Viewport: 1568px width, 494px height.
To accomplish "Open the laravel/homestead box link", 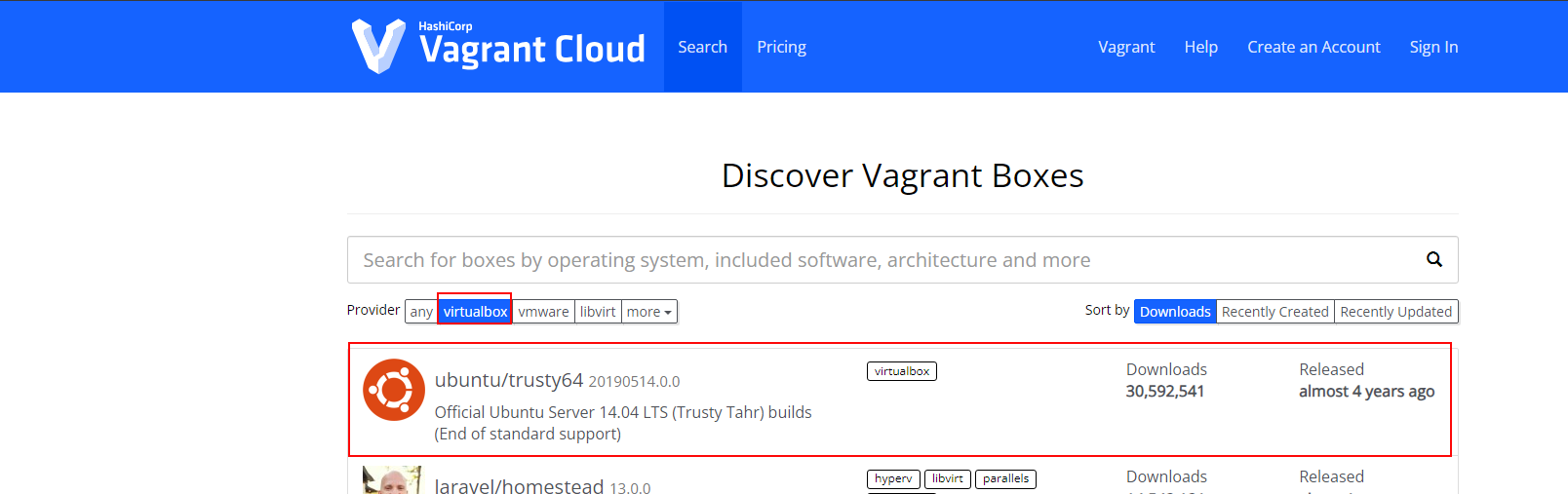I will click(520, 485).
